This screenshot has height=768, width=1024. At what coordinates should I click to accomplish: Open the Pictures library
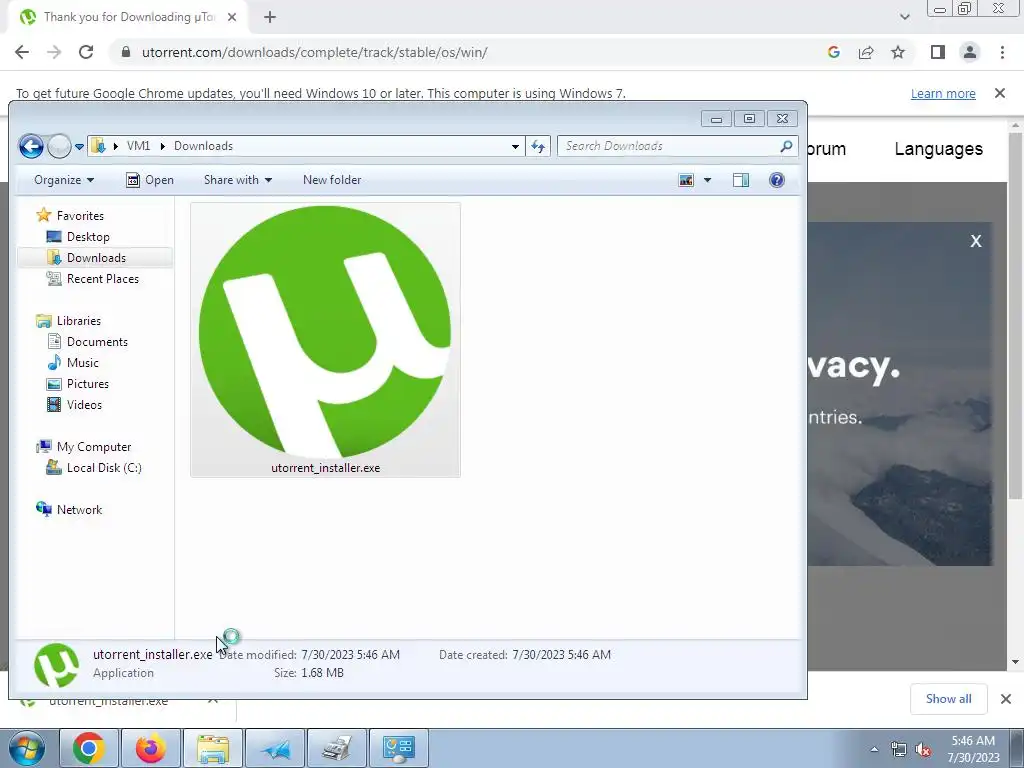click(x=88, y=383)
